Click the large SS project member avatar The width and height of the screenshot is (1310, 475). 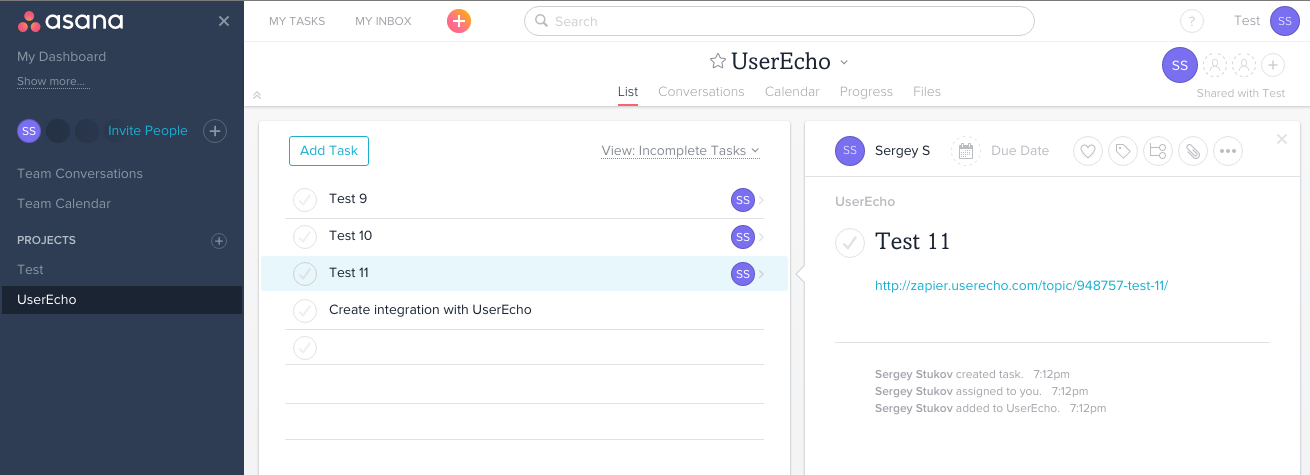1180,65
